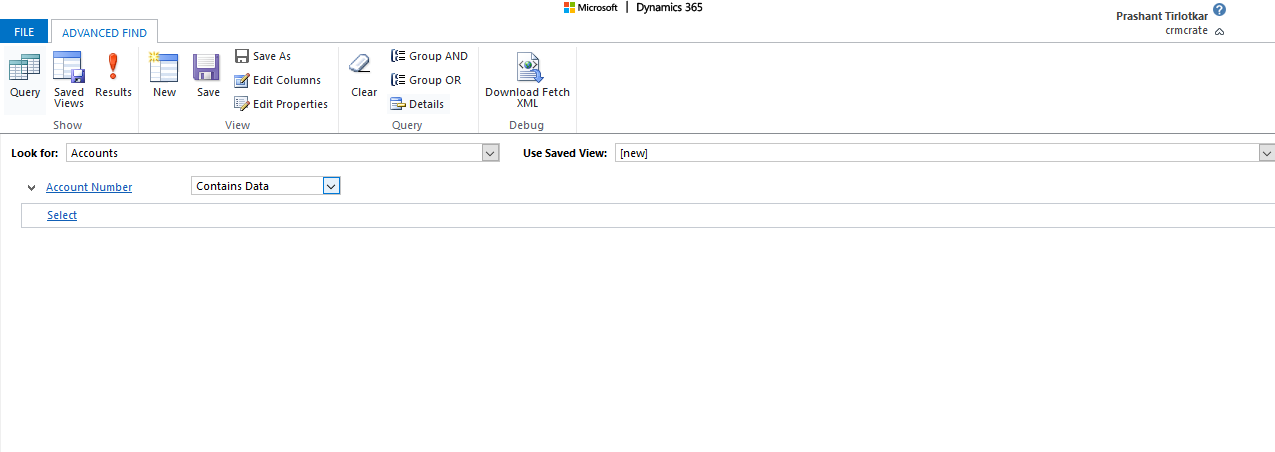Viewport: 1275px width, 452px height.
Task: Apply Group AND to the criteria
Action: pos(429,56)
